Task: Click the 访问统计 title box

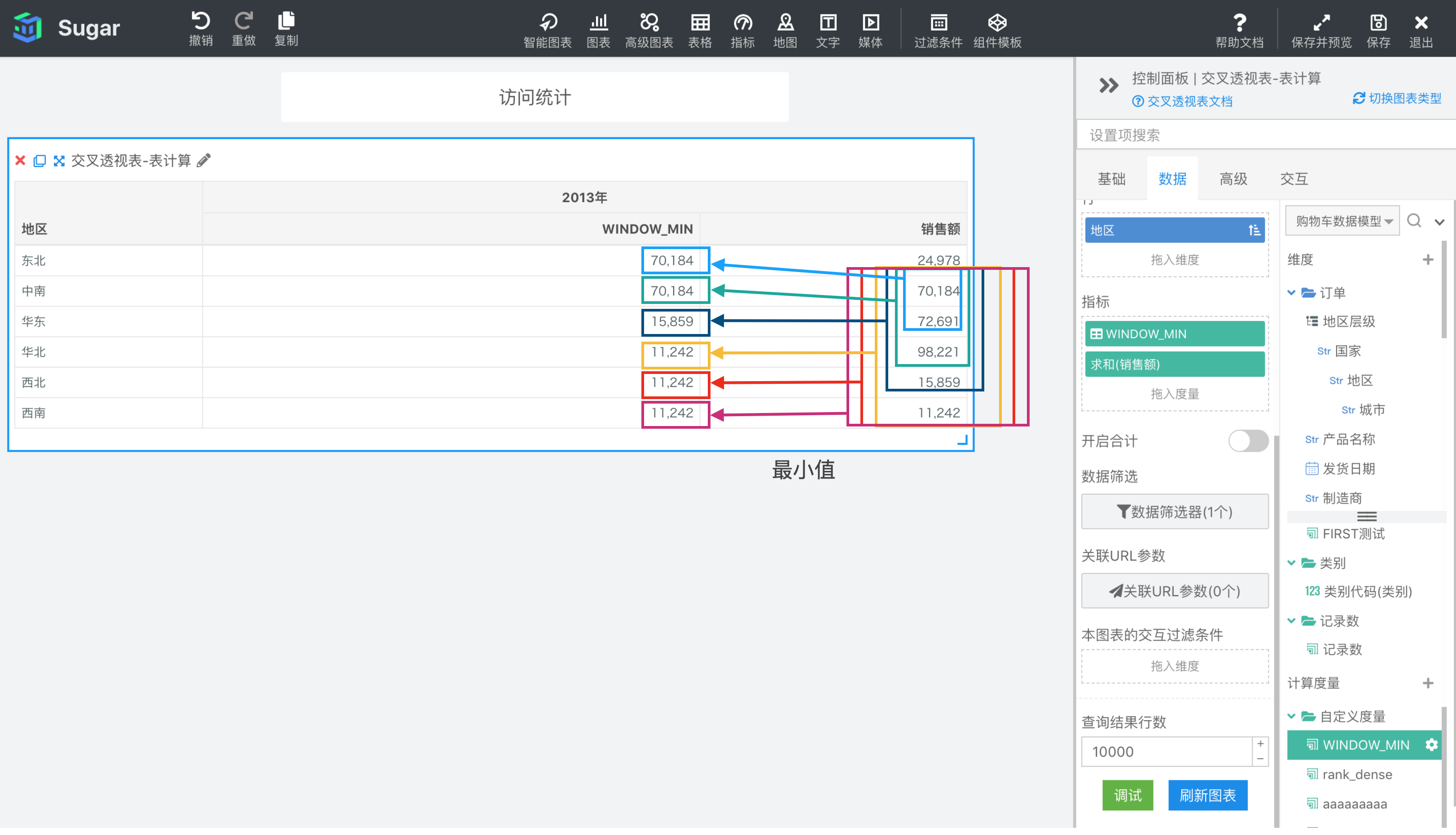Action: point(535,97)
